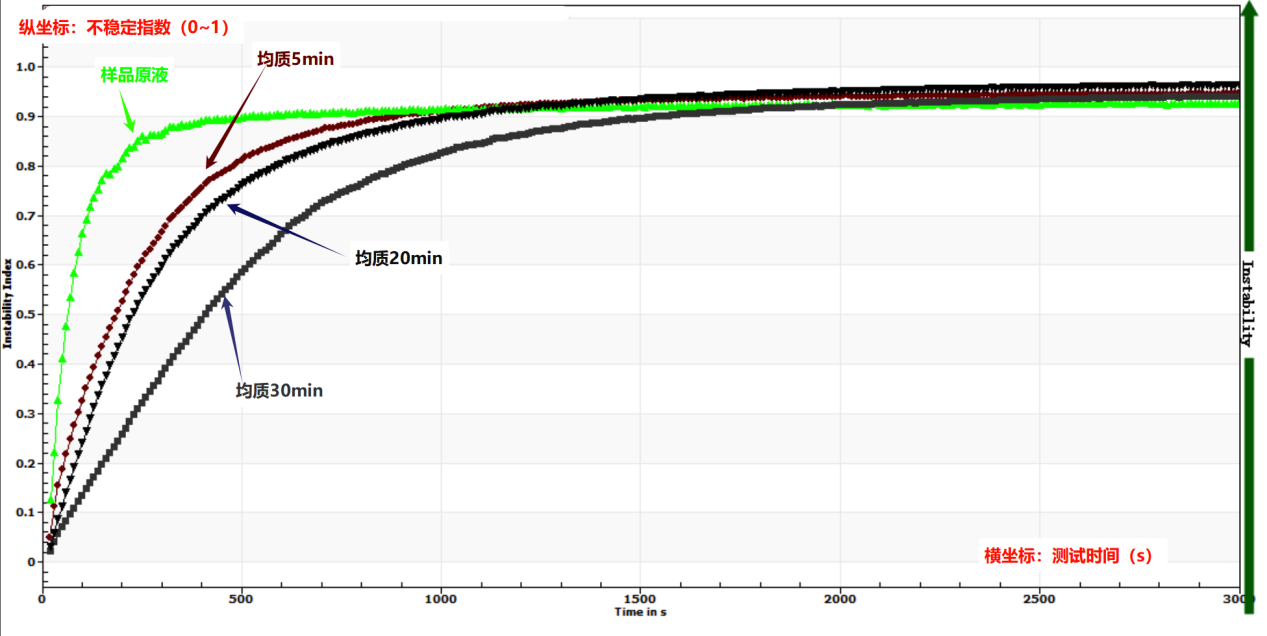Click the 1500 tick on time axis
1267x636 pixels.
pos(640,599)
